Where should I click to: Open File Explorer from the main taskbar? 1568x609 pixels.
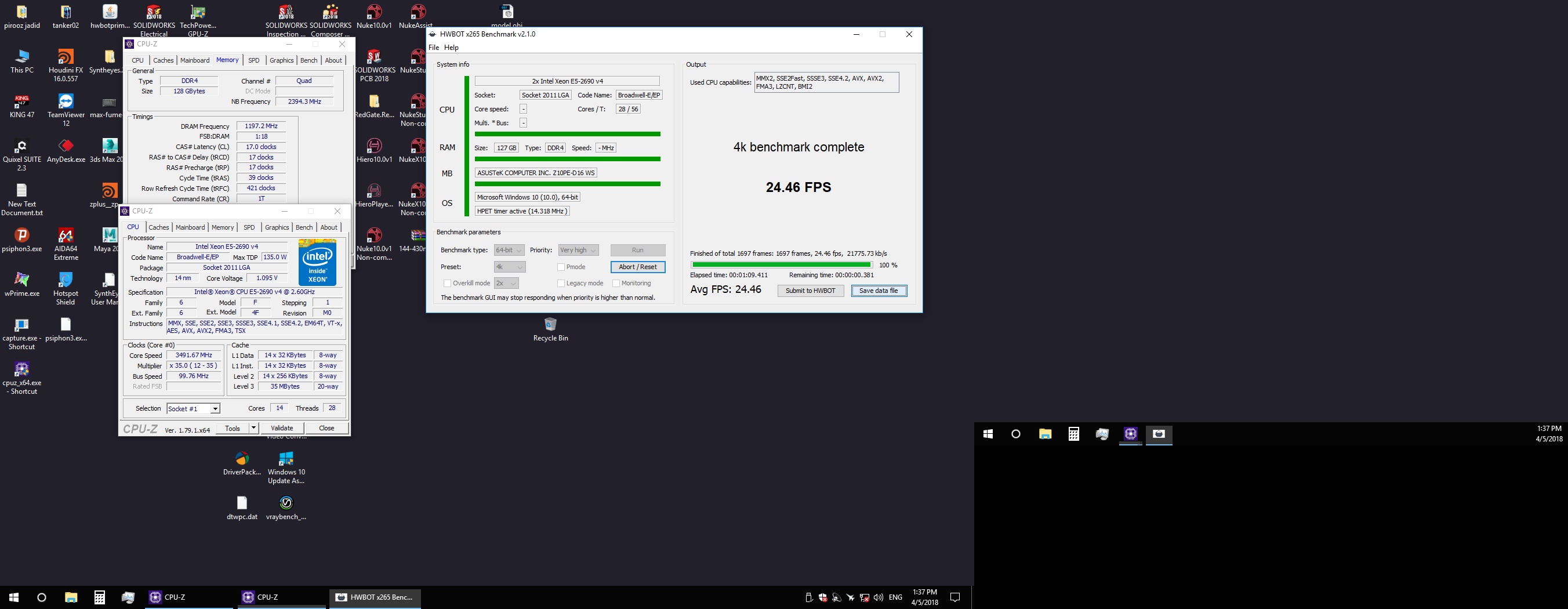click(71, 597)
